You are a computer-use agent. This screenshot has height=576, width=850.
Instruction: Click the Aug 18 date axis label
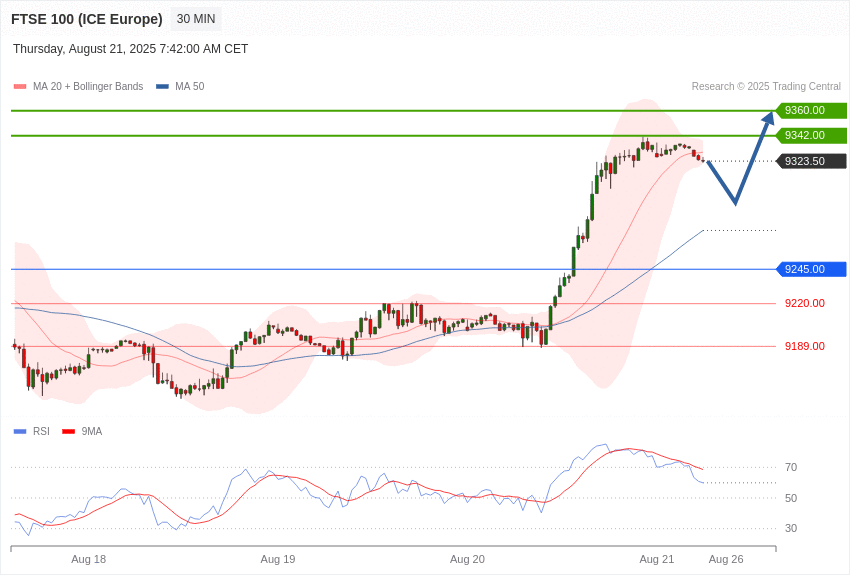tap(88, 559)
